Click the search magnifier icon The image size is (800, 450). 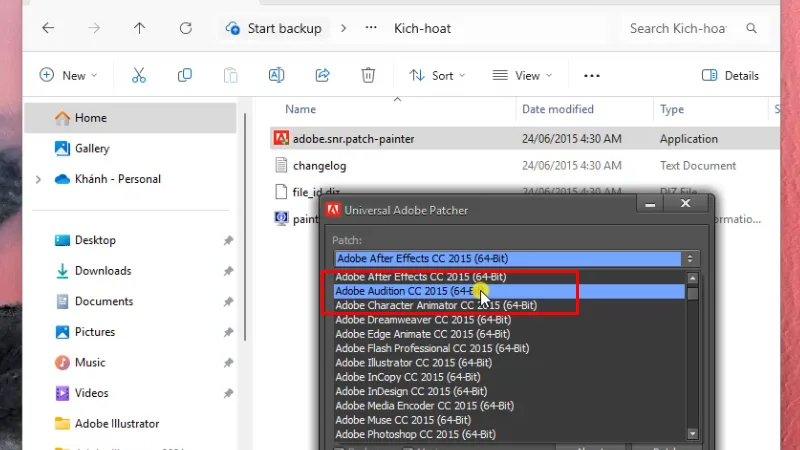(752, 28)
